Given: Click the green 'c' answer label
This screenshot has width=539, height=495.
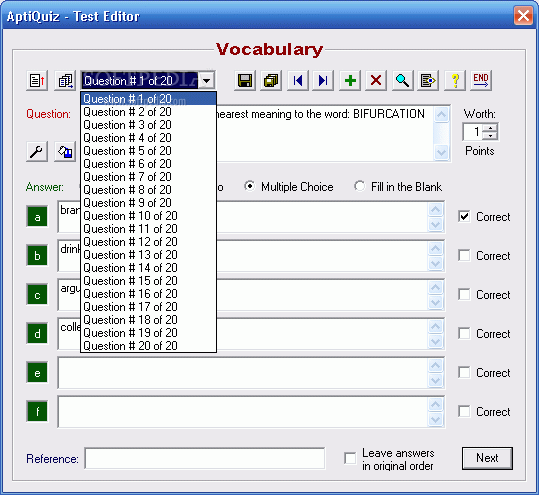Looking at the screenshot, I should (37, 295).
